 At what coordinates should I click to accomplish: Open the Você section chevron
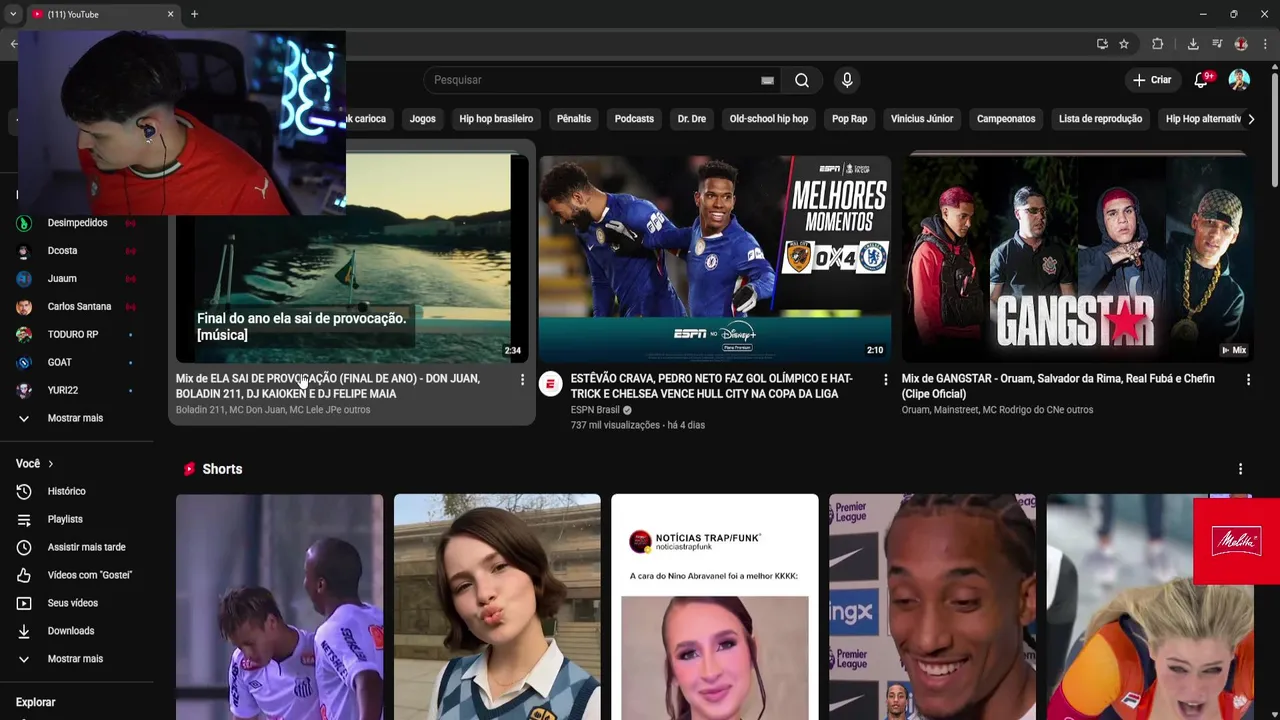click(50, 464)
